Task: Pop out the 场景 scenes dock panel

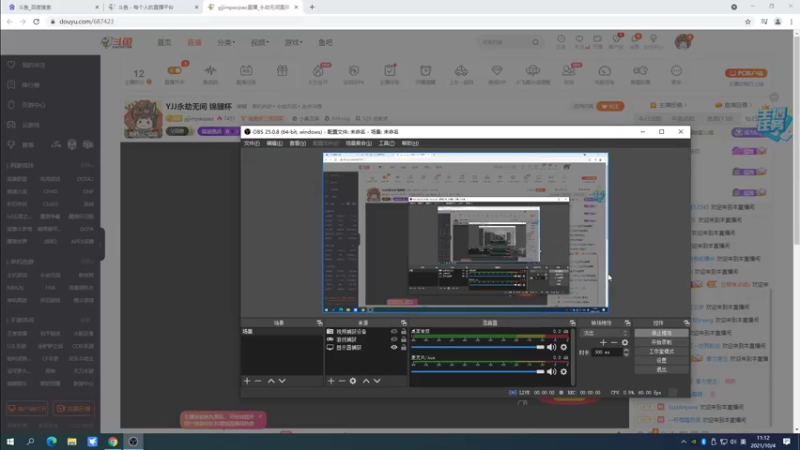Action: point(319,323)
